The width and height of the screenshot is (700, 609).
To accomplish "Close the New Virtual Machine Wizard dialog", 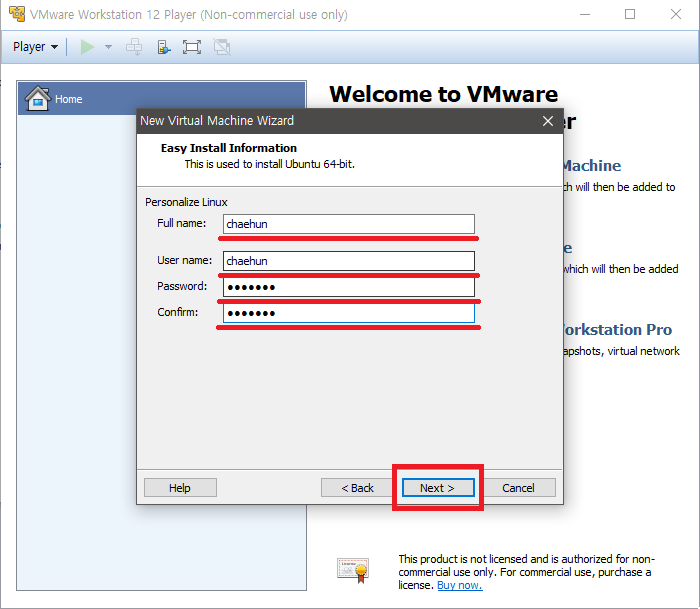I will 548,121.
